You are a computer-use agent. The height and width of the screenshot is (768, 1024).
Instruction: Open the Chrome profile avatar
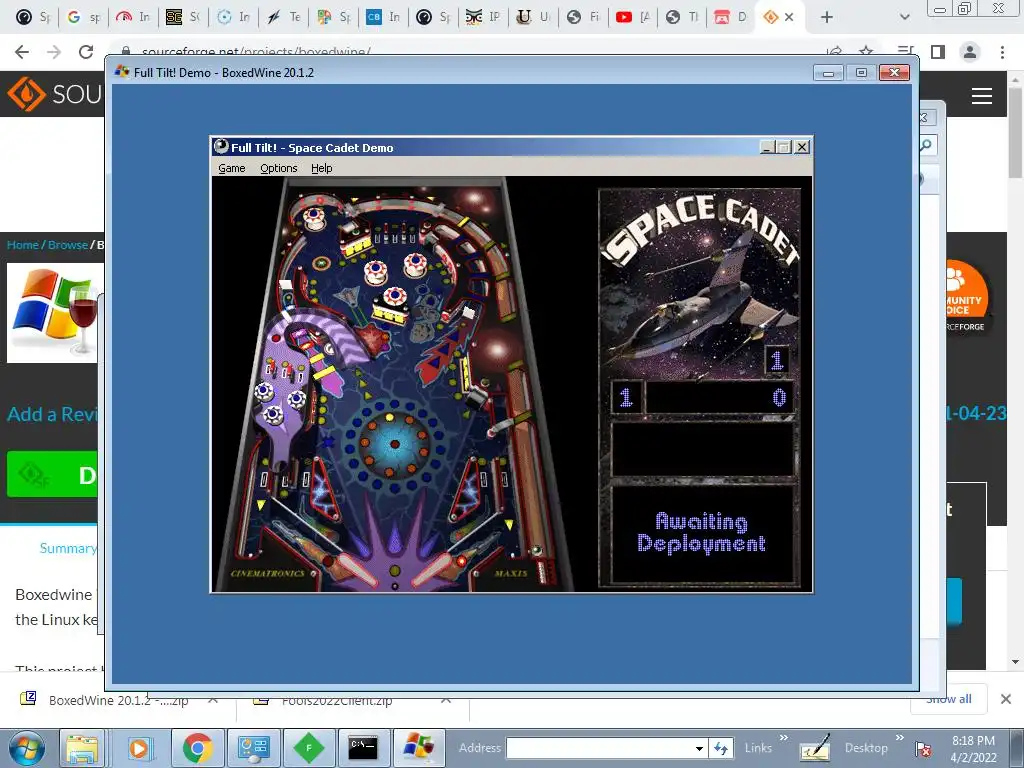coord(970,52)
